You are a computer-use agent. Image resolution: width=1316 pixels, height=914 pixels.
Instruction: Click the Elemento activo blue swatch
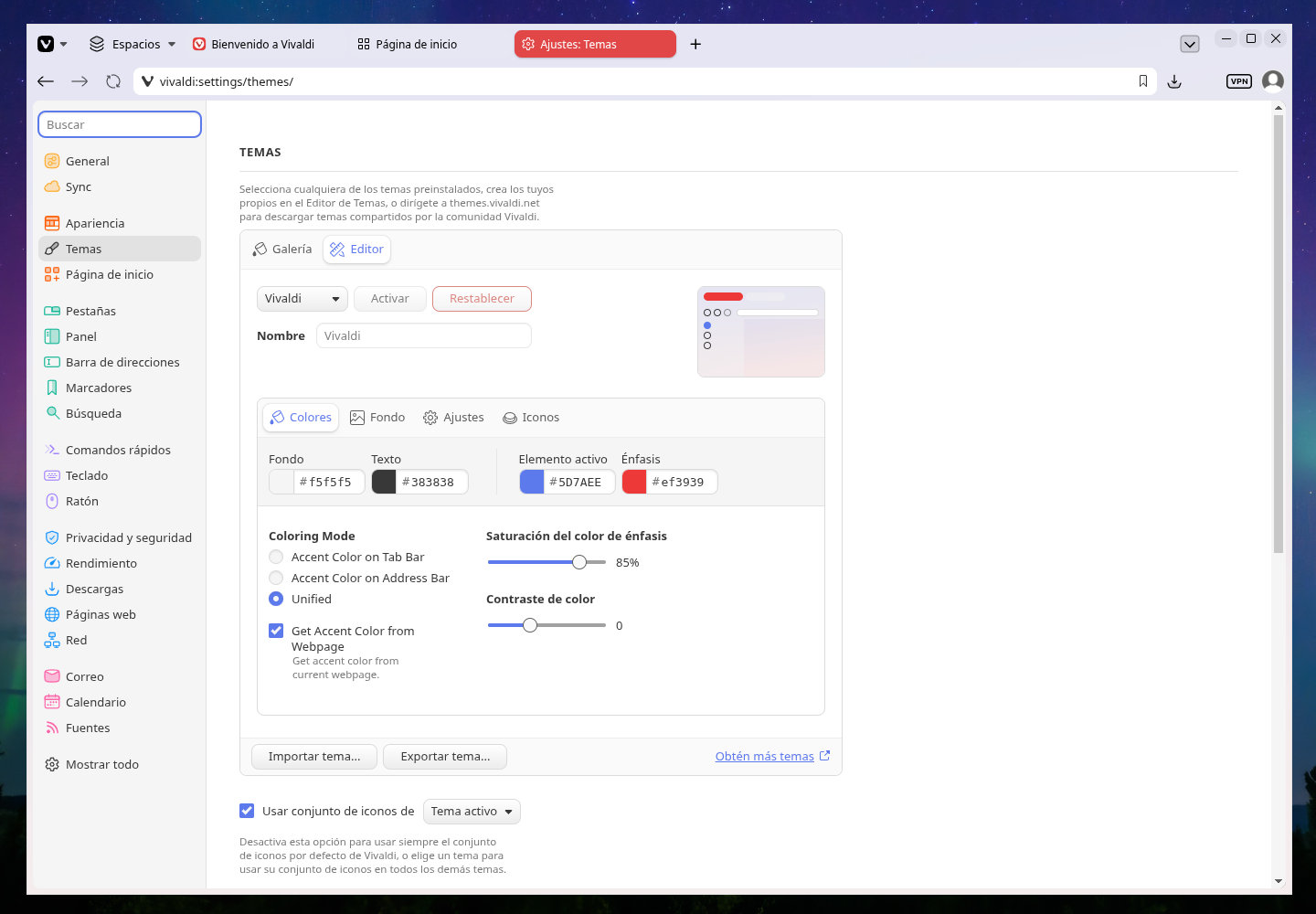532,482
